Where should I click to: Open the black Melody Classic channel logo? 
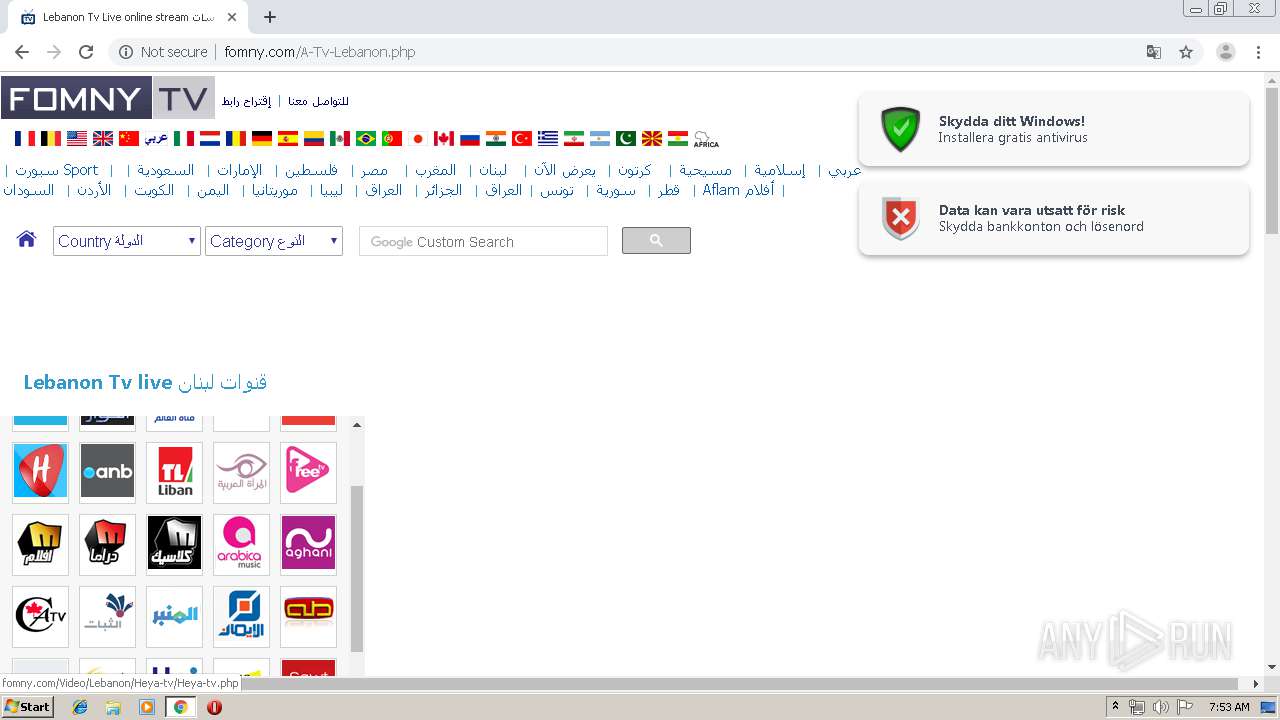click(175, 543)
